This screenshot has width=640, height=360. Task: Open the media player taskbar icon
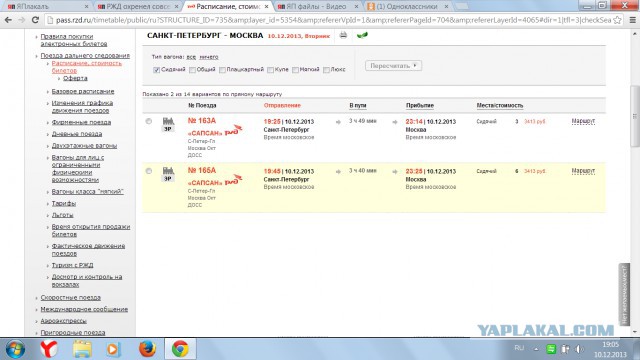[113, 349]
